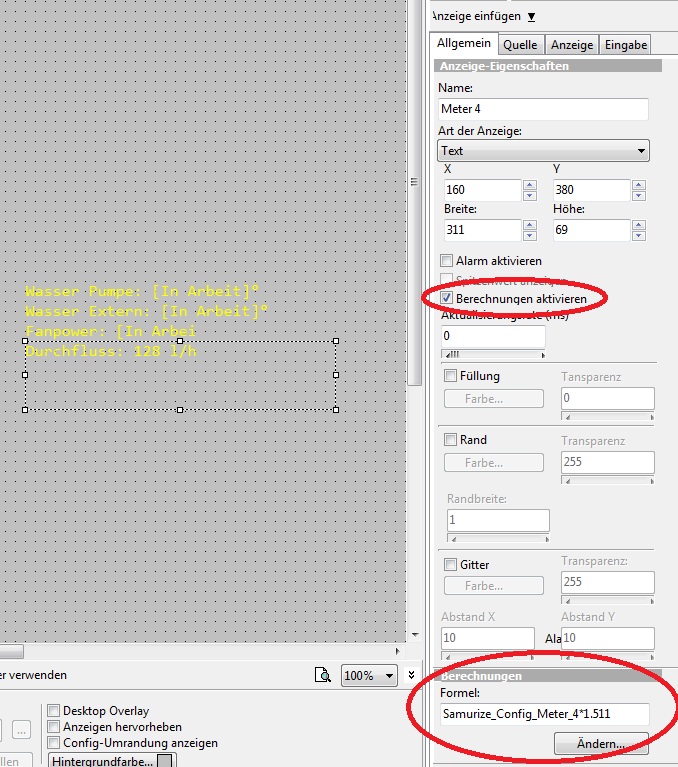The image size is (678, 767).
Task: Click the Name field containing Meter 4
Action: point(543,109)
